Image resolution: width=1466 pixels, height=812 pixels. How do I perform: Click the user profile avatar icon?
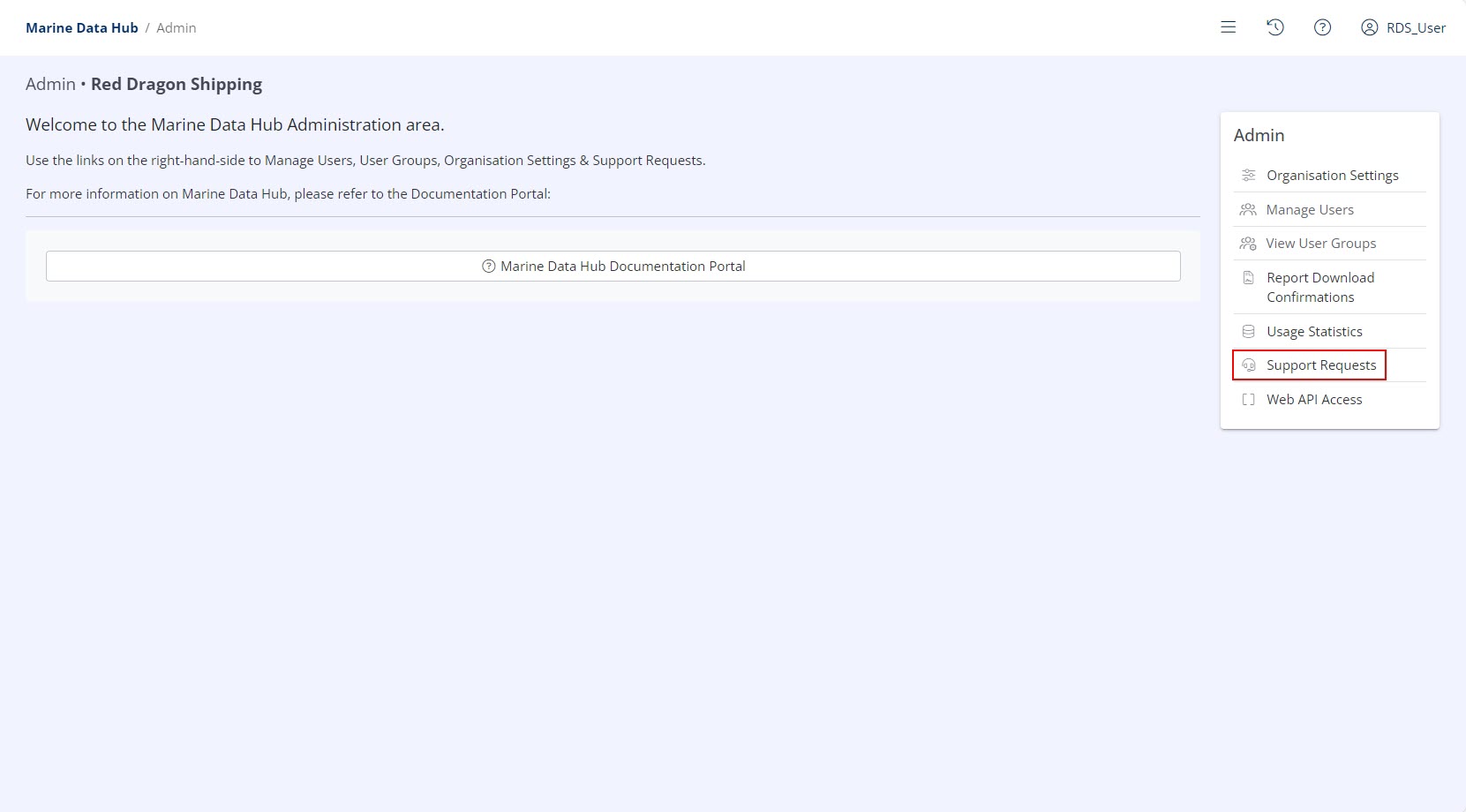(x=1369, y=27)
